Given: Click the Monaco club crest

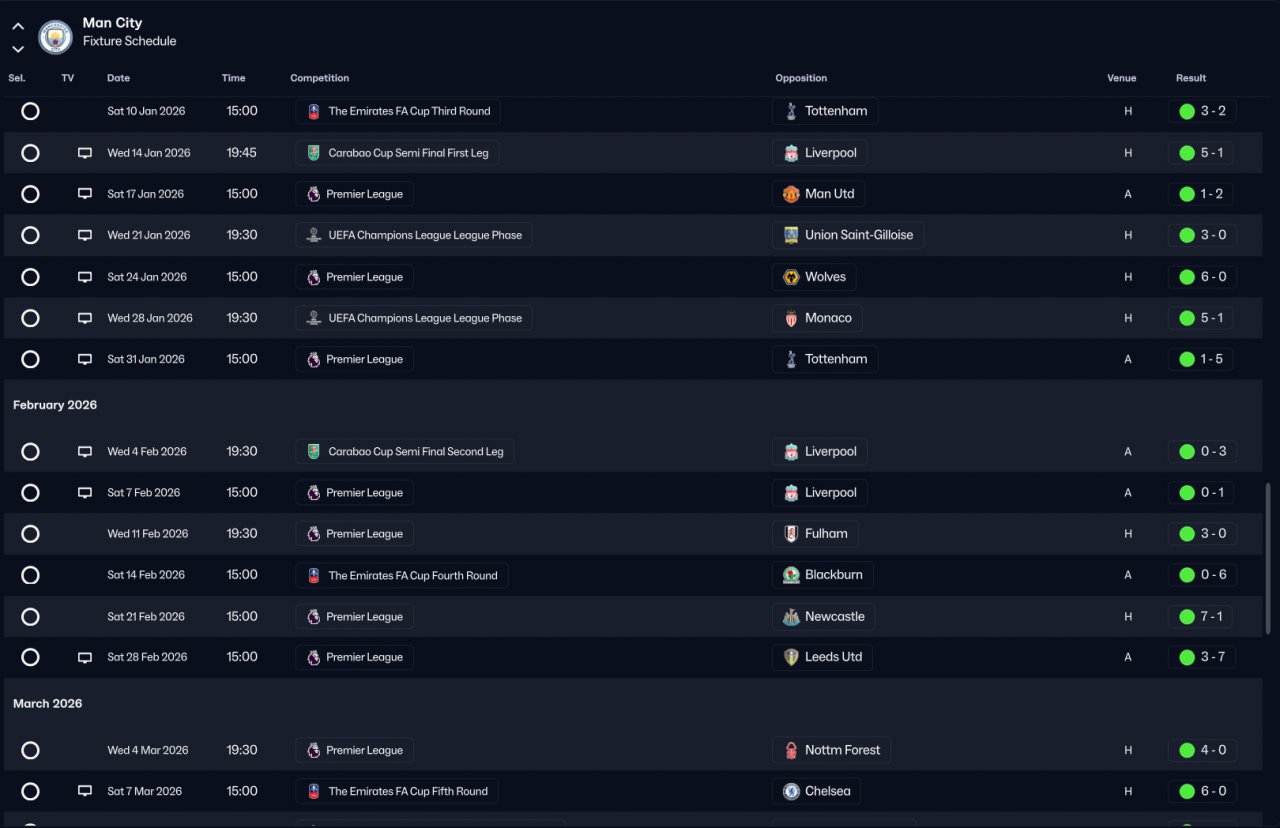Looking at the screenshot, I should [x=791, y=318].
